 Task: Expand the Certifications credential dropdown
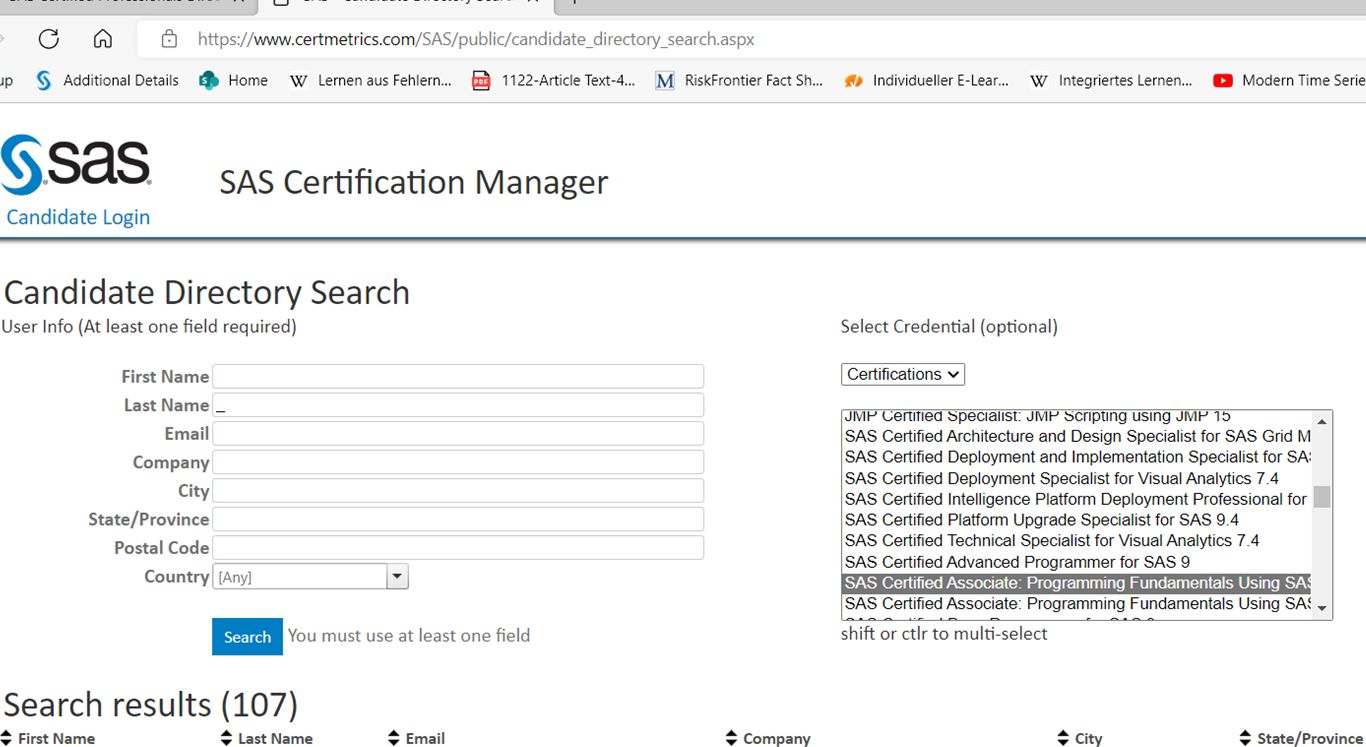click(x=902, y=374)
